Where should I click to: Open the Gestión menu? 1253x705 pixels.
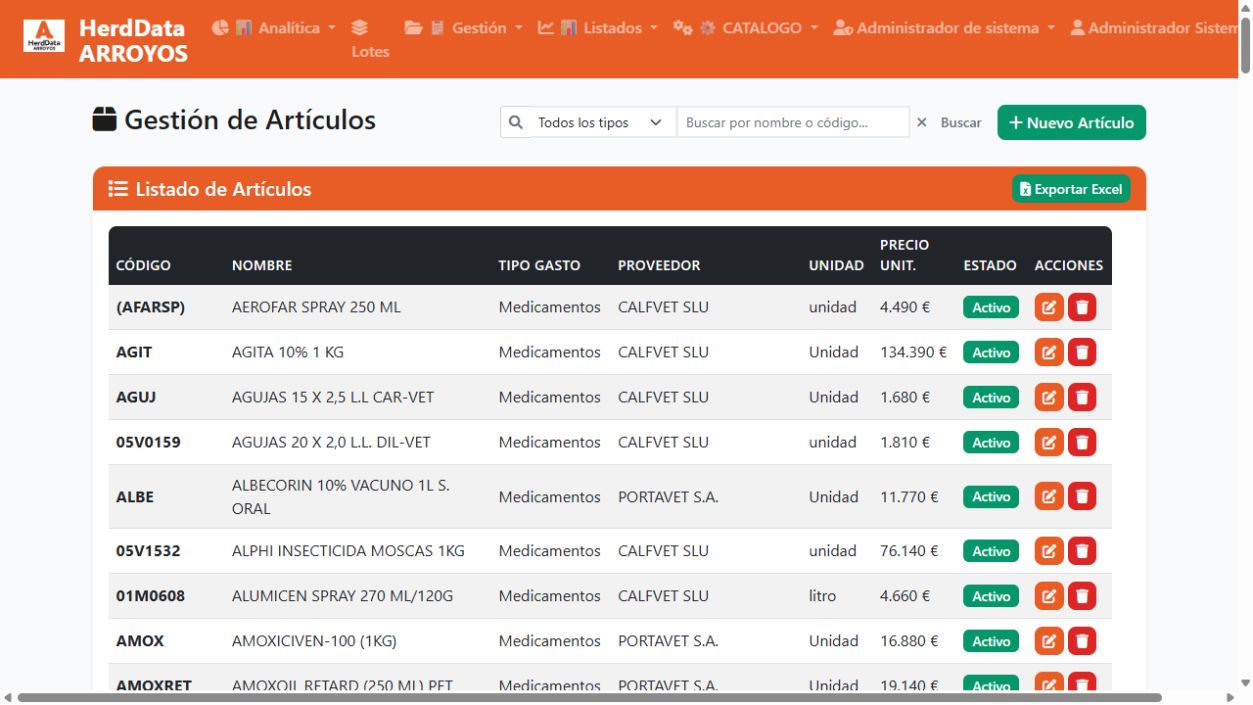coord(464,28)
